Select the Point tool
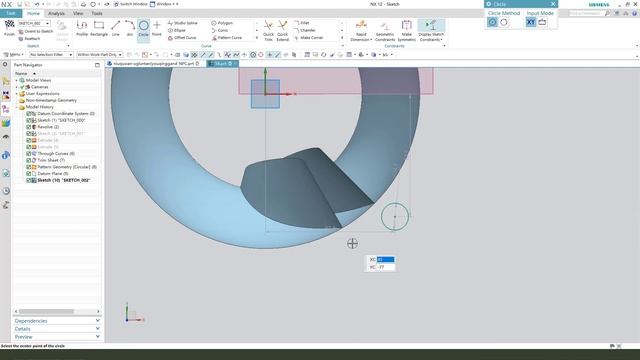Viewport: 640px width, 360px height. click(x=157, y=28)
